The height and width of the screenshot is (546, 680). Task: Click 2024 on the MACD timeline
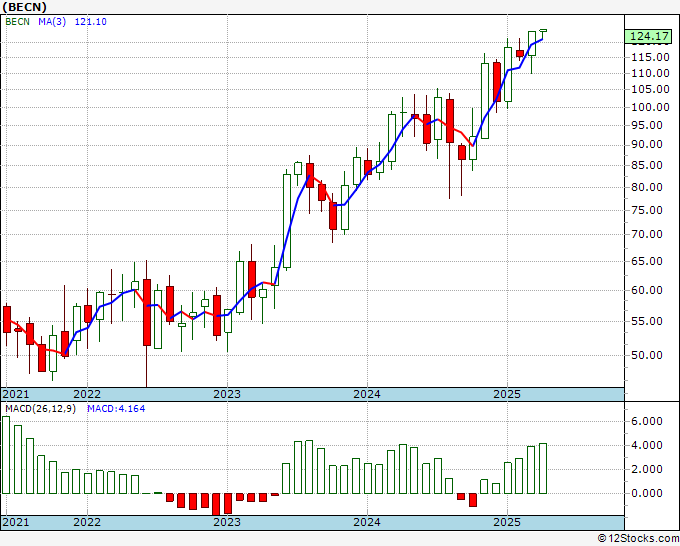pyautogui.click(x=367, y=522)
